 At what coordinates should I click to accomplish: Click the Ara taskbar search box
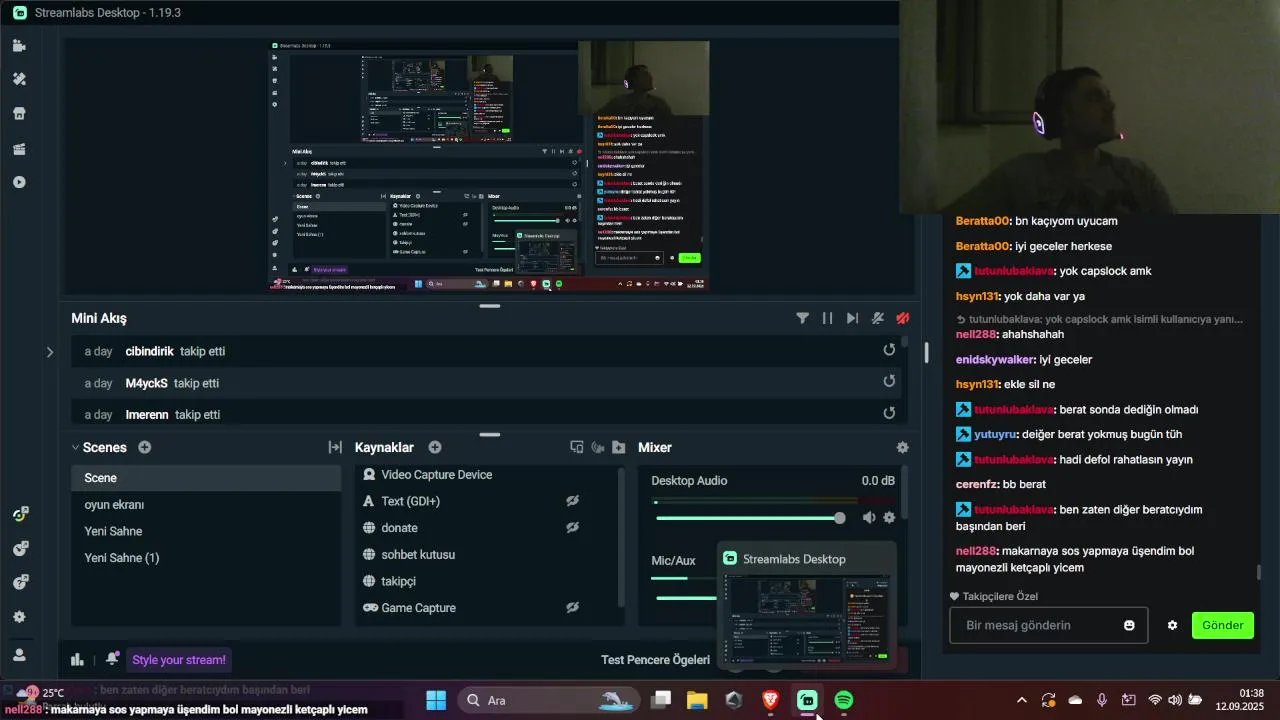[551, 700]
